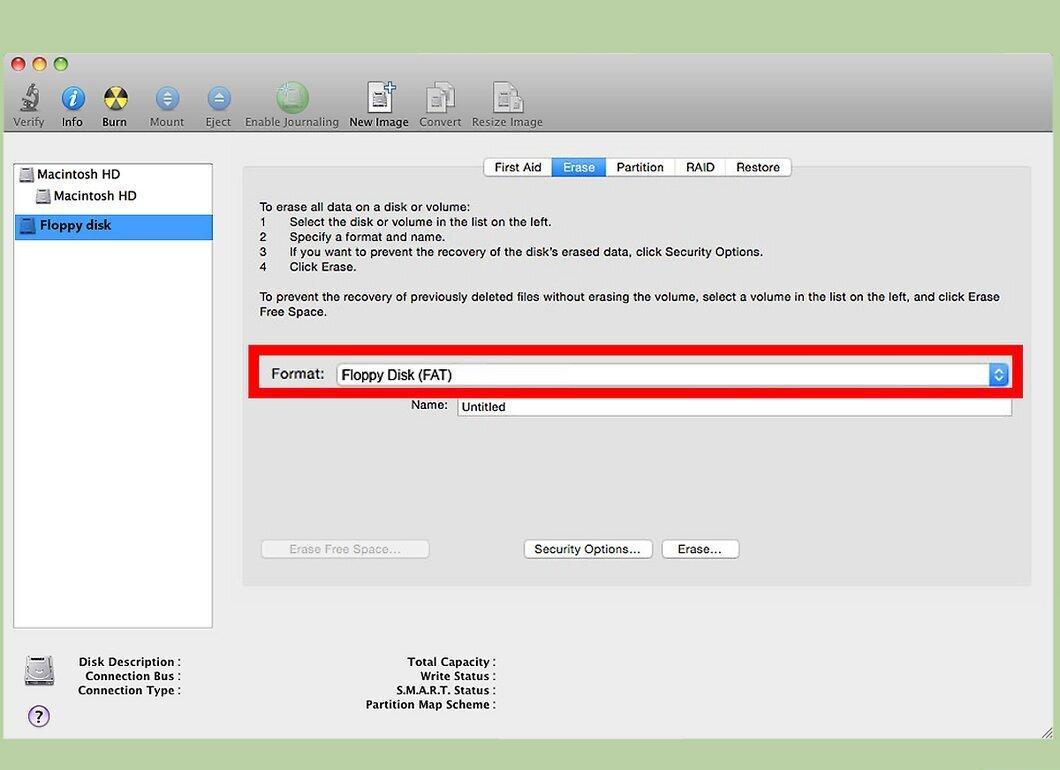
Task: Click the Security Options button
Action: click(587, 549)
